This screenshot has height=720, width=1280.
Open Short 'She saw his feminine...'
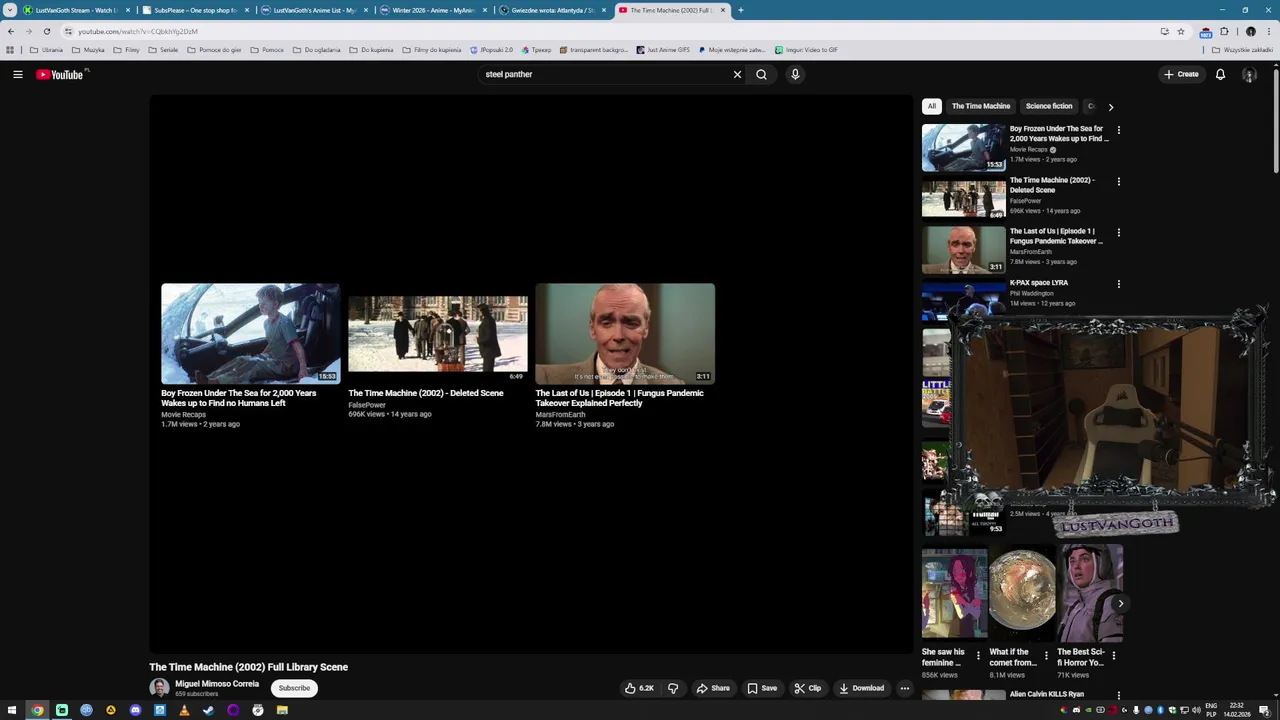tap(954, 592)
